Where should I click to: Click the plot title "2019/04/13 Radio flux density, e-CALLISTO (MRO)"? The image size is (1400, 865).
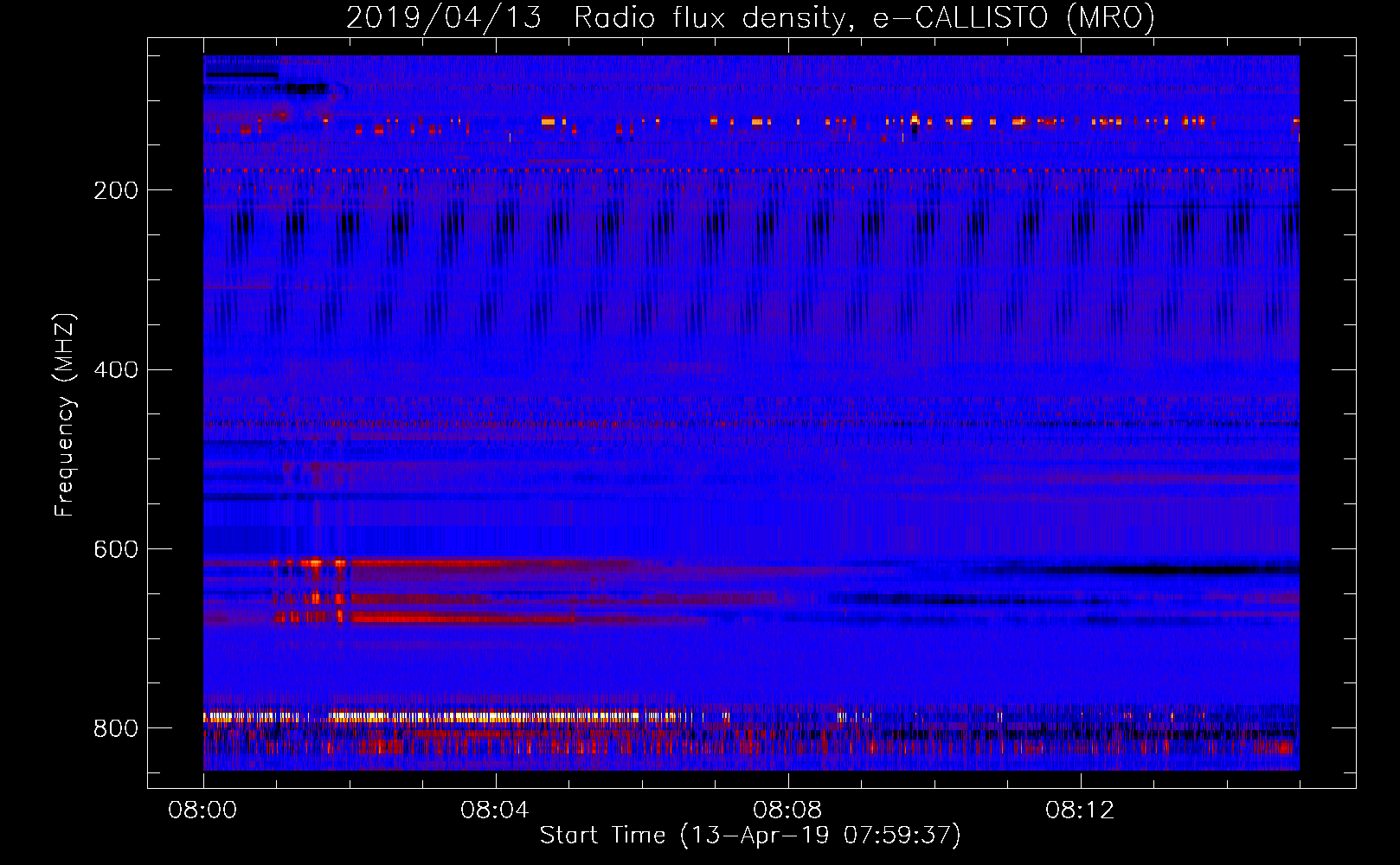coord(750,17)
